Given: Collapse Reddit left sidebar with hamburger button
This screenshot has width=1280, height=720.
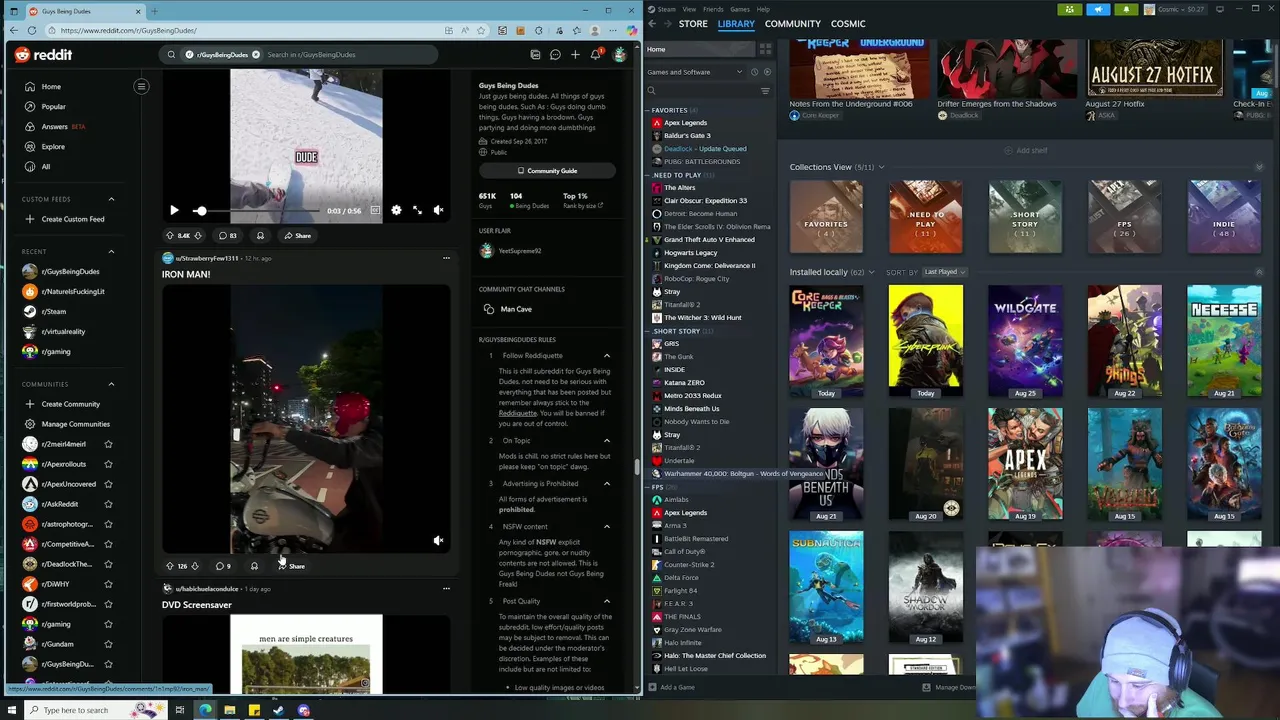Looking at the screenshot, I should pos(141,86).
